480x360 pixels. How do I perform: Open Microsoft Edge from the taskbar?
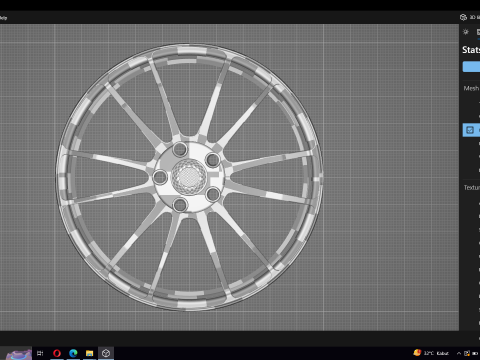click(73, 353)
